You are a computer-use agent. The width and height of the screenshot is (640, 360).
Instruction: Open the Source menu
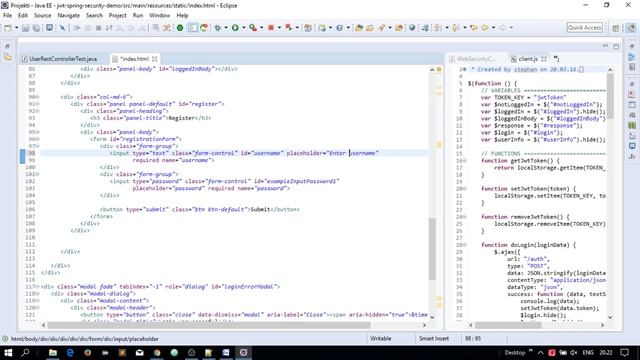point(42,16)
